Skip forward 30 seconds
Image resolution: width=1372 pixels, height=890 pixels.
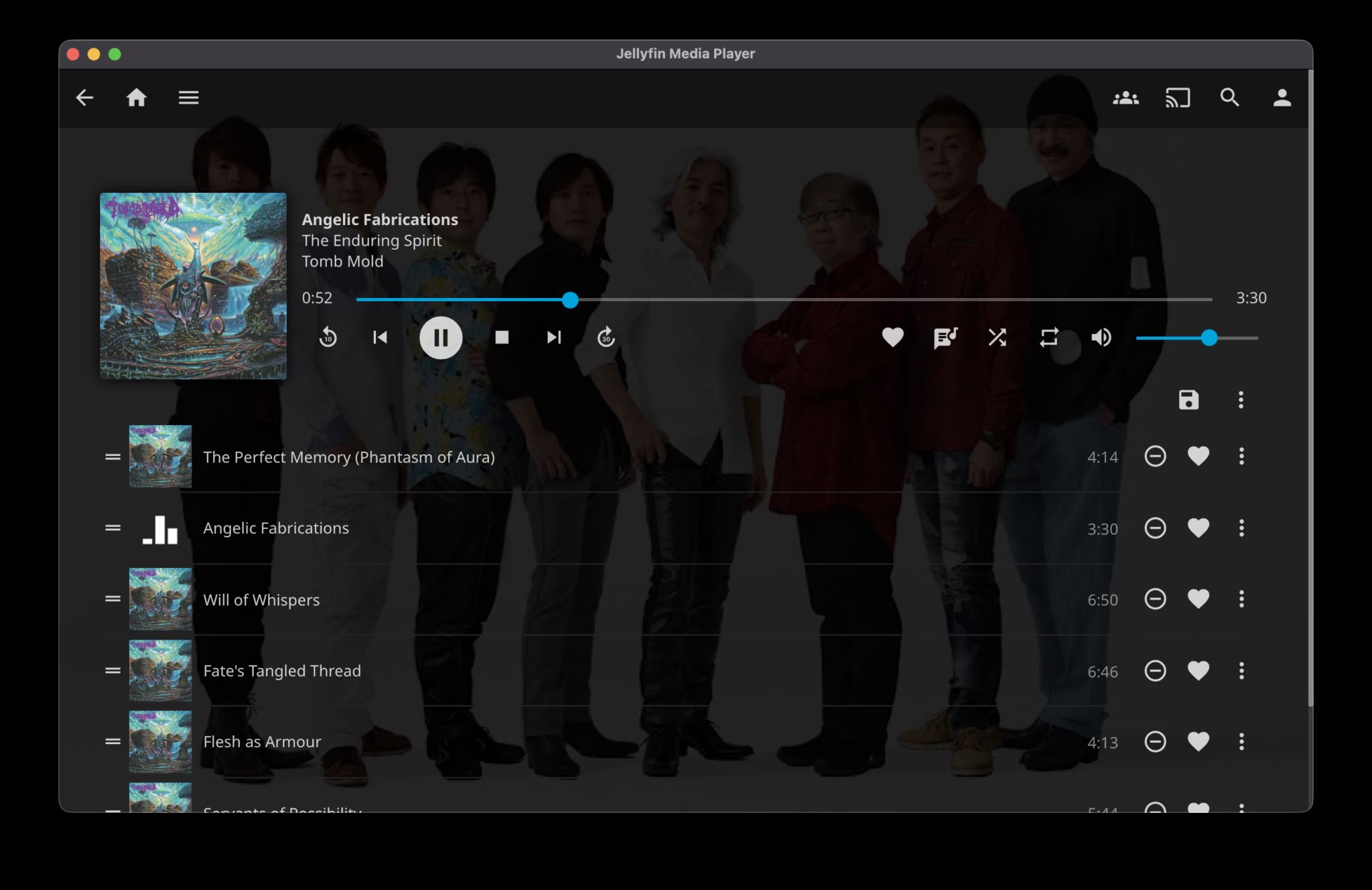tap(606, 337)
